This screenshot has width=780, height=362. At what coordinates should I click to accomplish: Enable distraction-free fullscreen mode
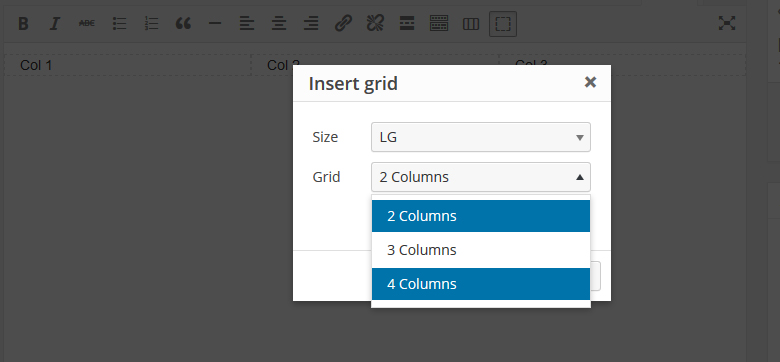(x=727, y=23)
